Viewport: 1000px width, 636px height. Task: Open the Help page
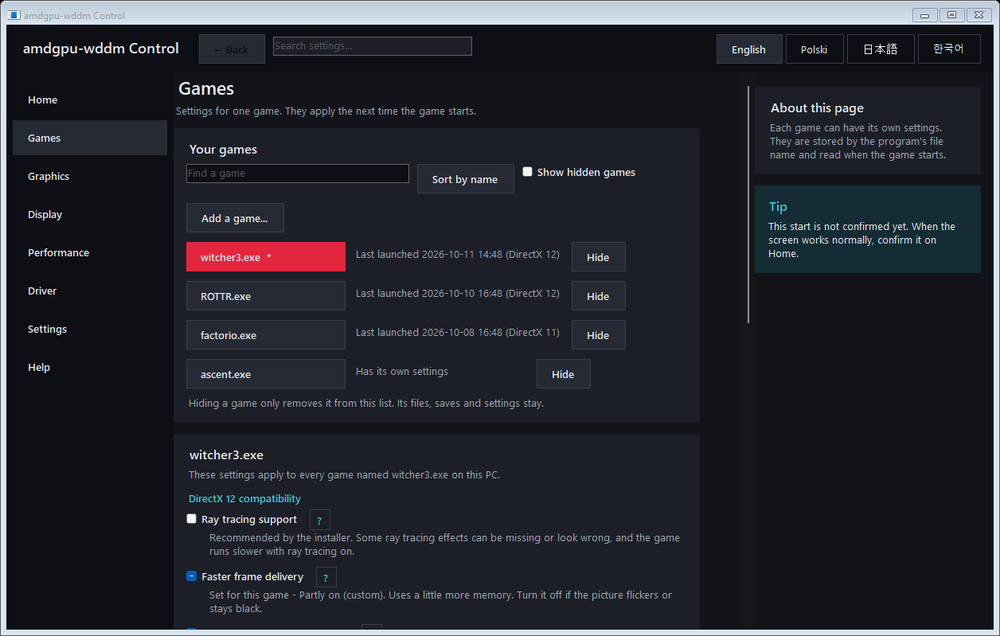(90, 367)
